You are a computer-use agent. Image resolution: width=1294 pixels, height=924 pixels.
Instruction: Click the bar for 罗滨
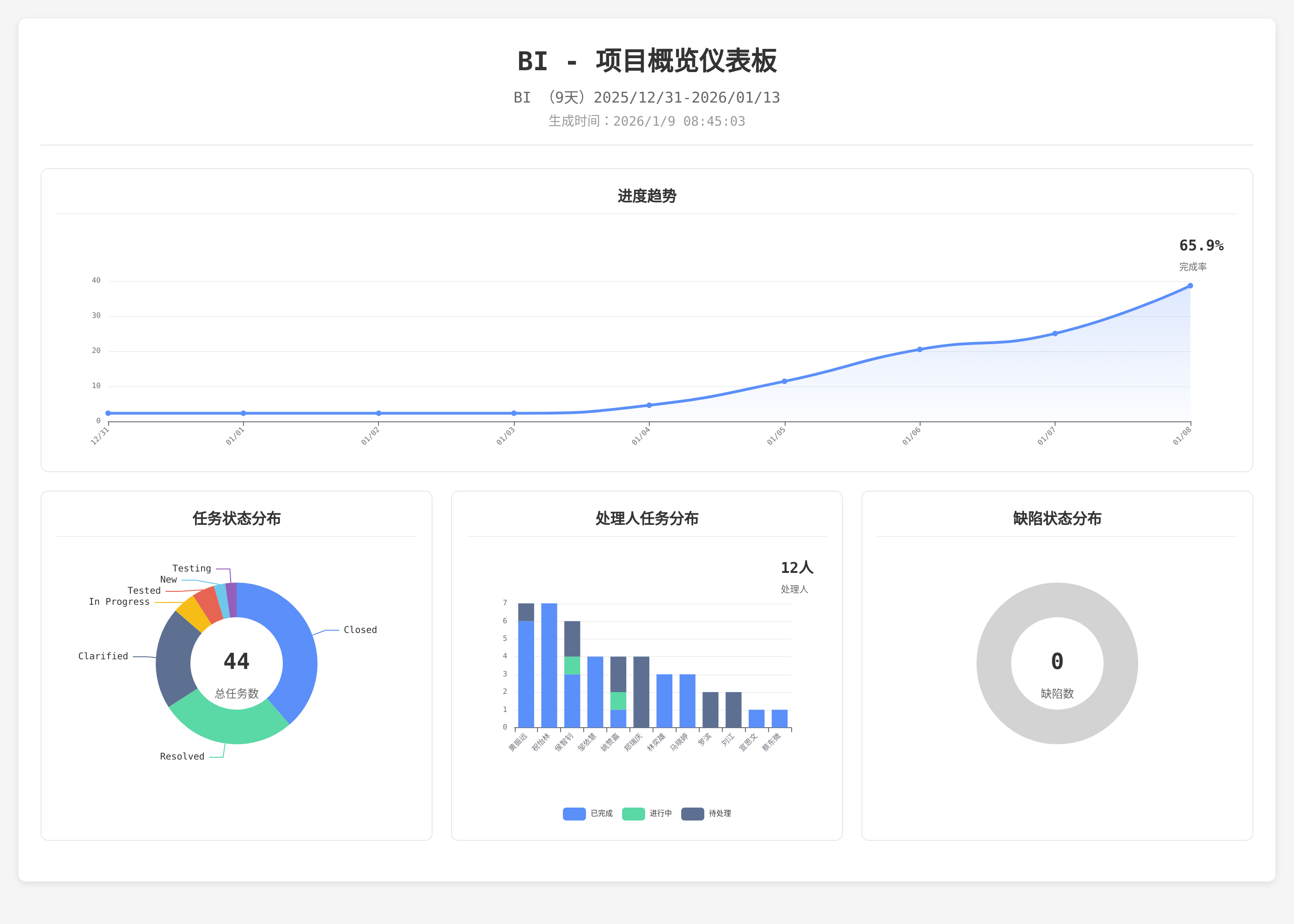pos(710,710)
